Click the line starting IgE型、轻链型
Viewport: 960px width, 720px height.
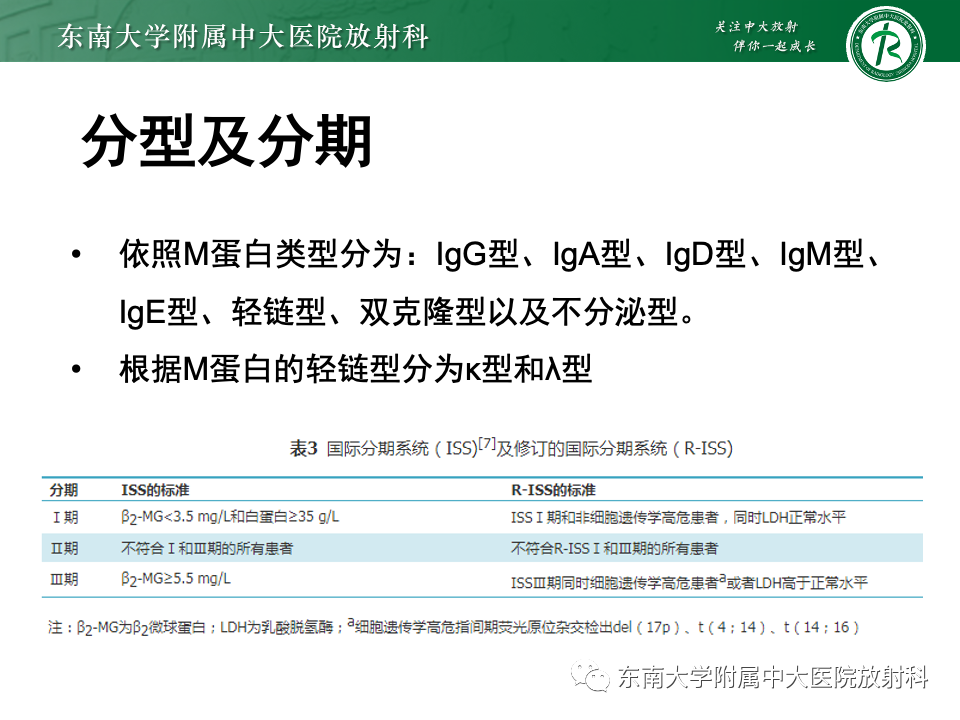click(407, 312)
